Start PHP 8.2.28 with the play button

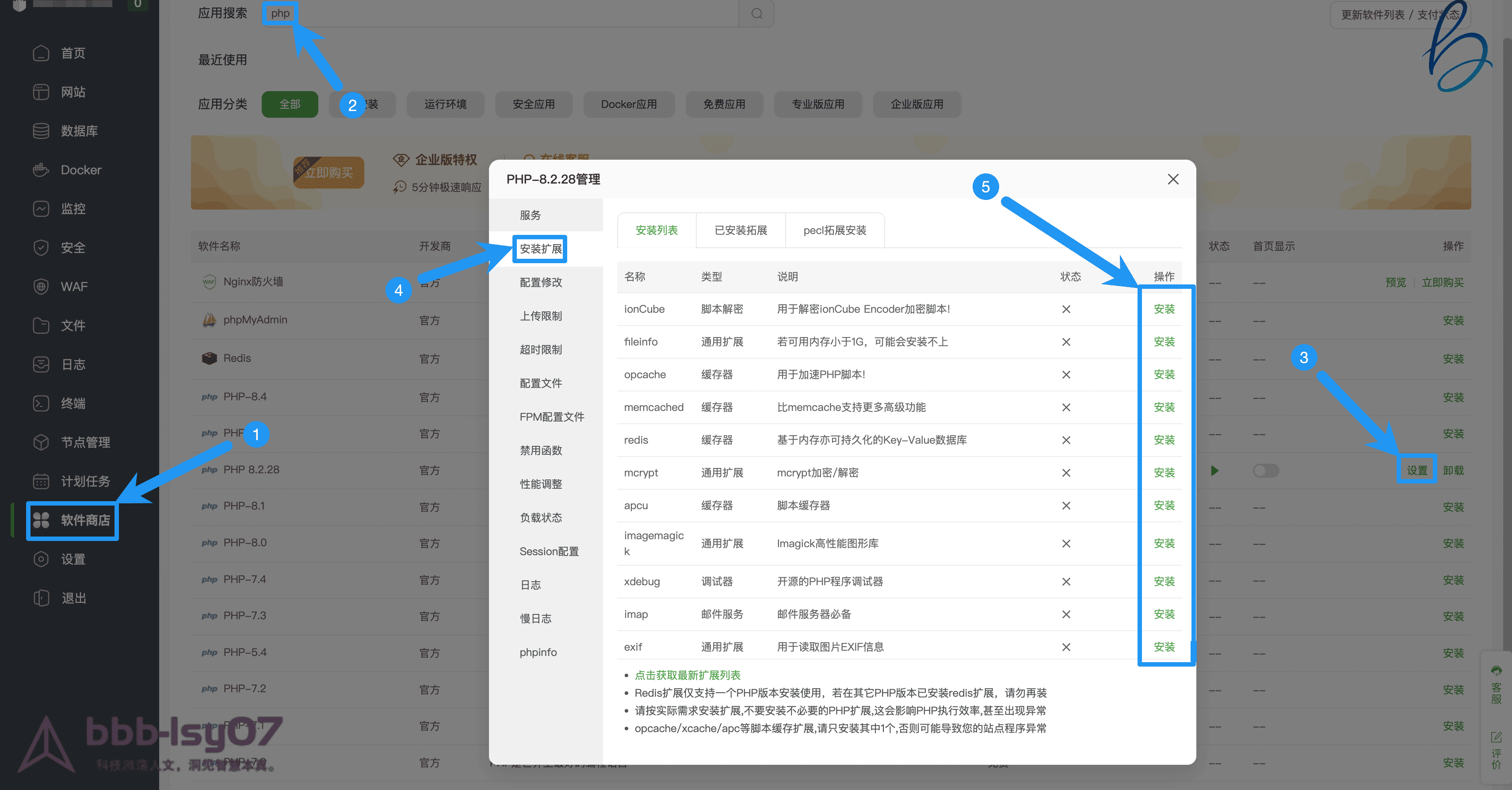tap(1214, 470)
